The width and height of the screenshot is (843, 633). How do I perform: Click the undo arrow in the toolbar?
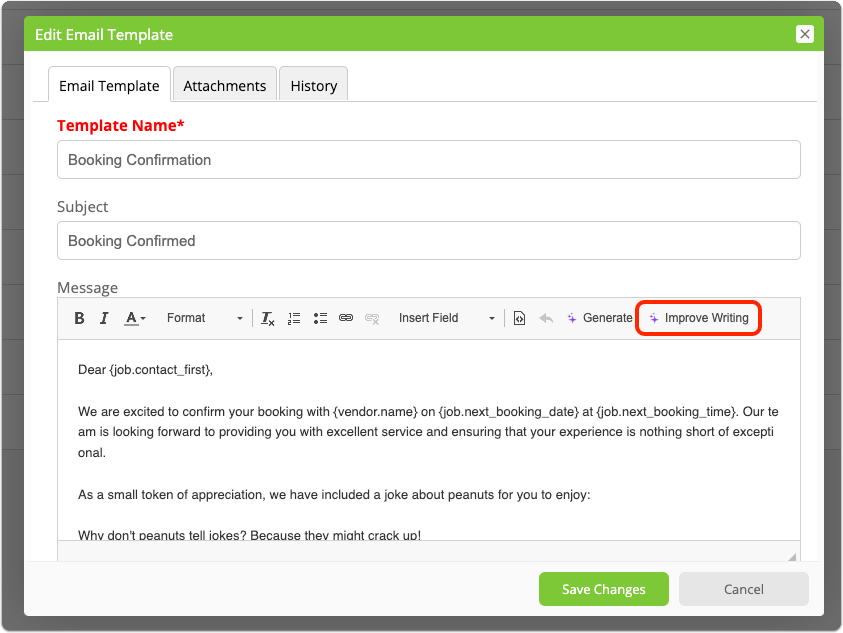tap(545, 318)
